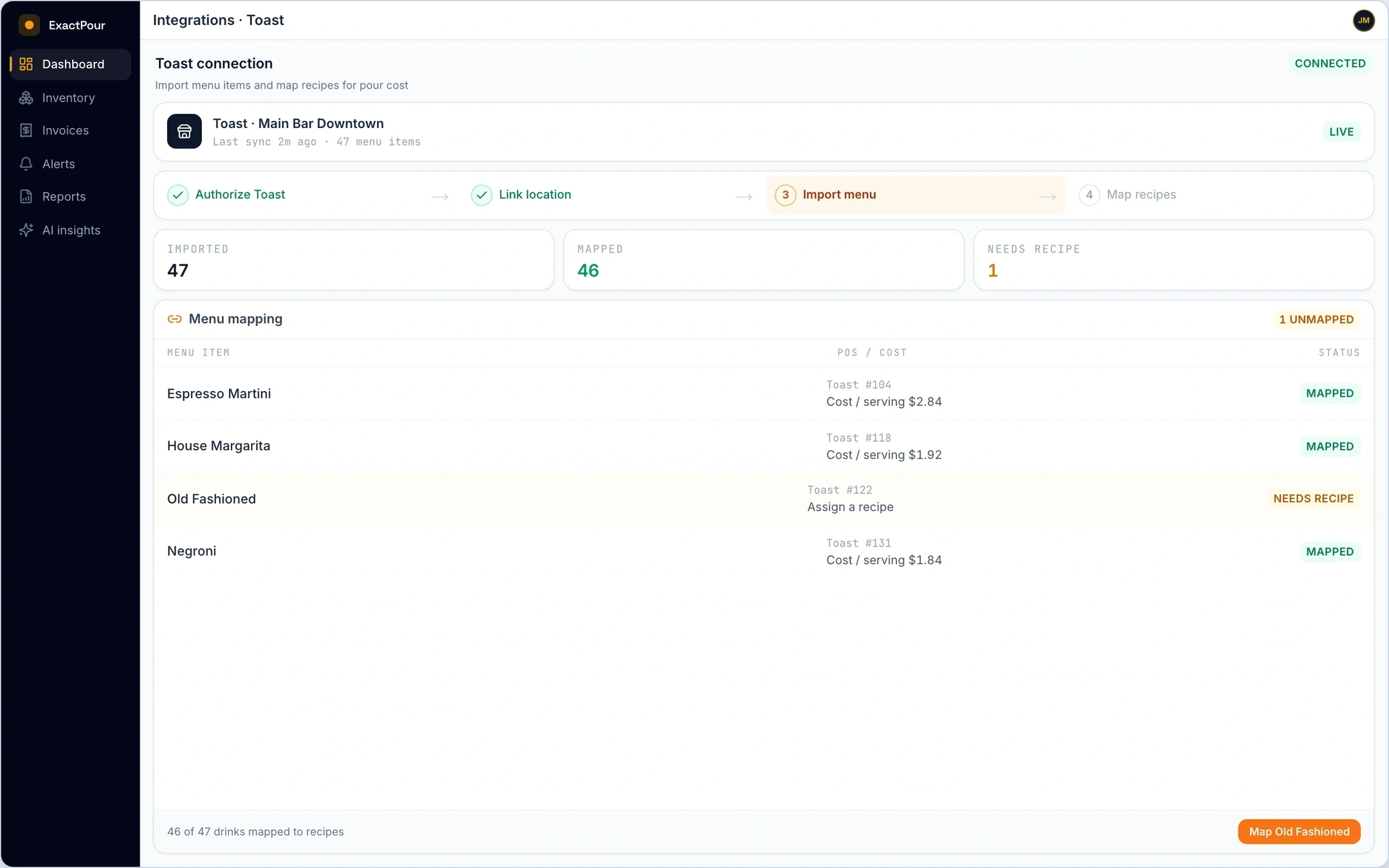This screenshot has height=868, width=1389.
Task: Click the Dashboard grid icon in sidebar
Action: [26, 64]
